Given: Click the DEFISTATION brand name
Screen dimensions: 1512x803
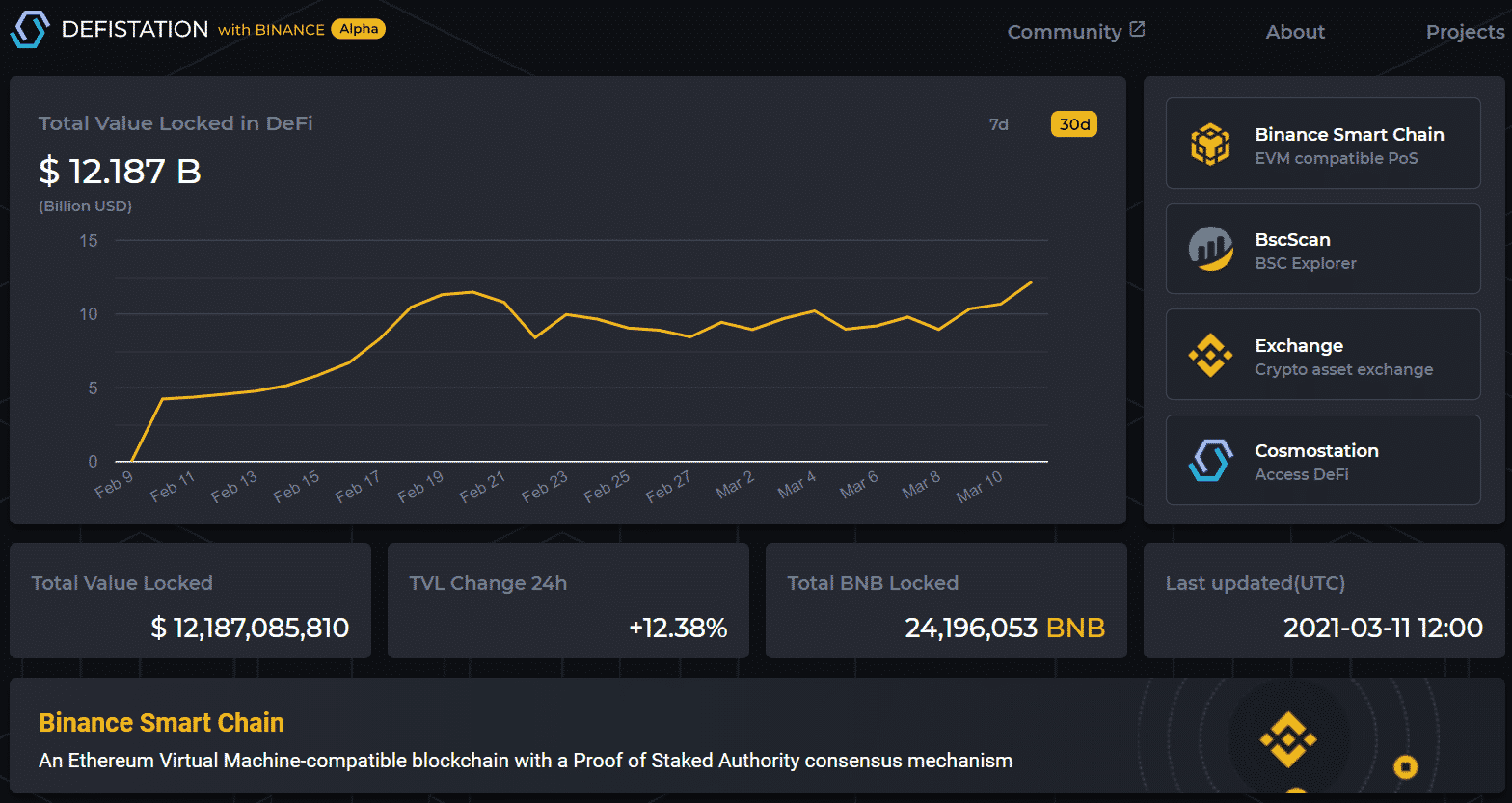Looking at the screenshot, I should click(x=135, y=29).
